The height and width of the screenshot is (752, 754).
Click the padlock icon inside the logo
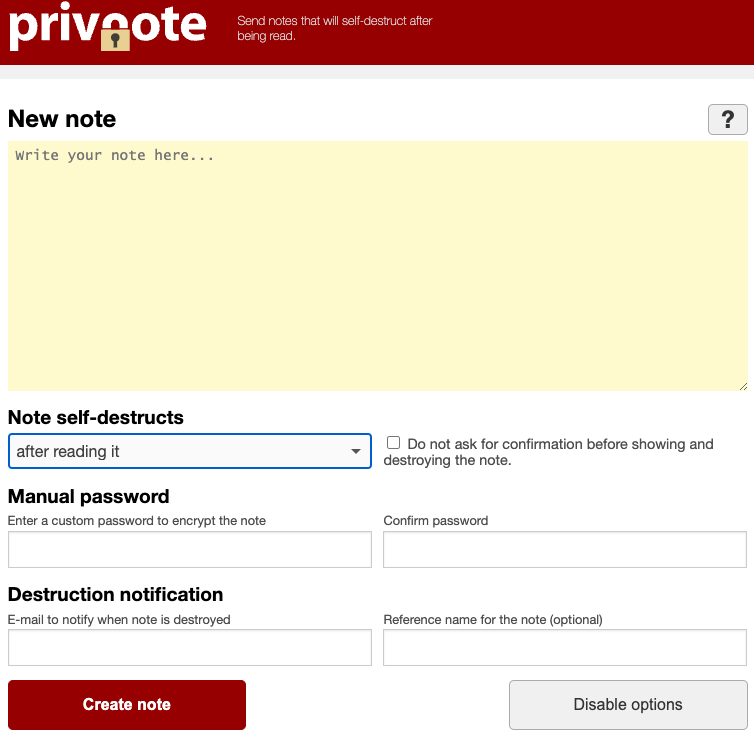[116, 39]
